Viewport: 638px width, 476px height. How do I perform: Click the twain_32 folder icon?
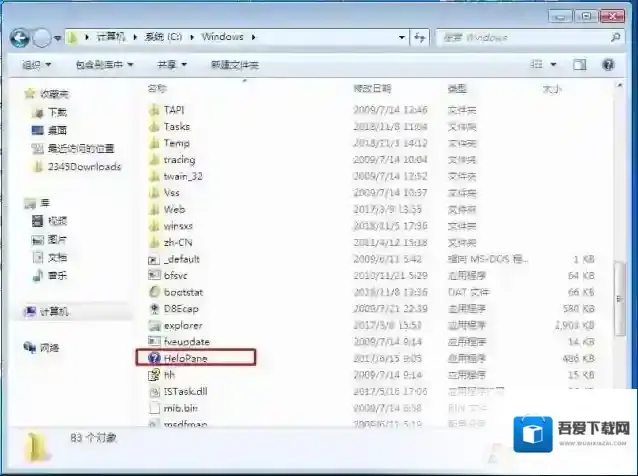click(x=154, y=176)
